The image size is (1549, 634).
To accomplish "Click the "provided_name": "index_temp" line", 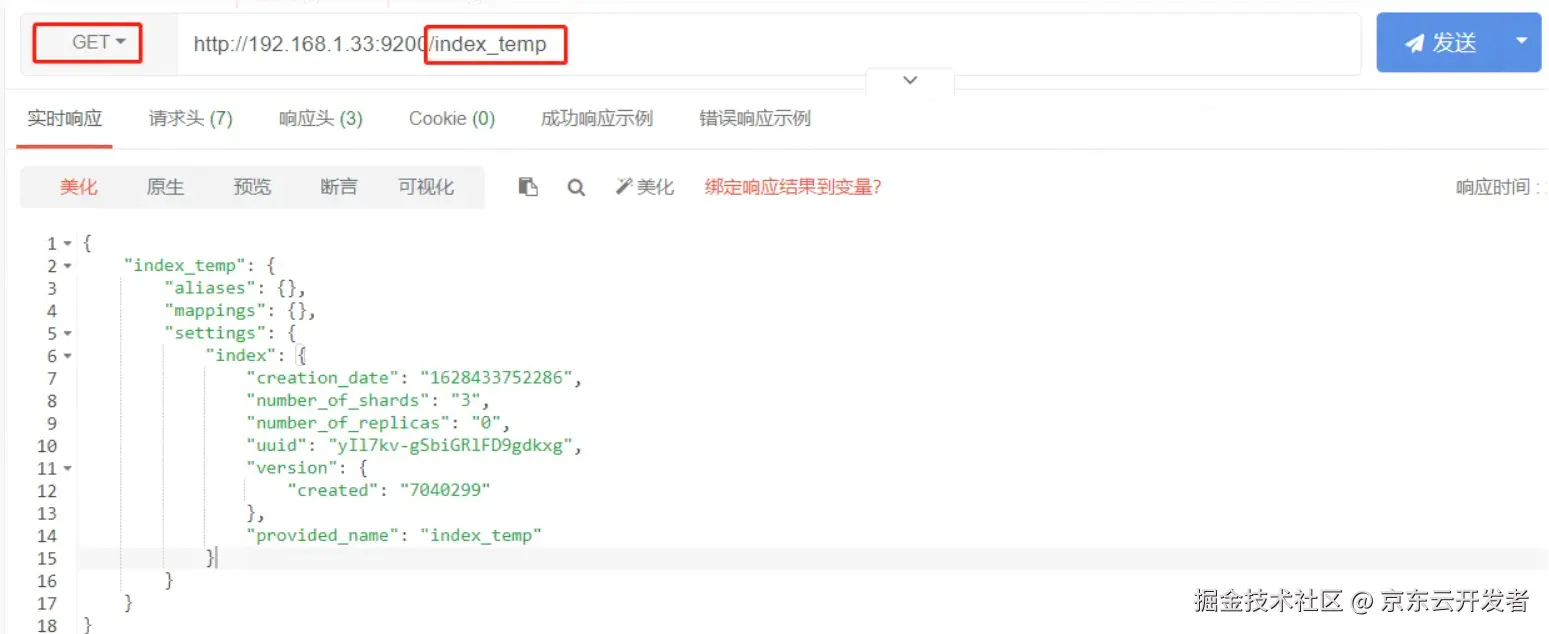I will [x=394, y=535].
